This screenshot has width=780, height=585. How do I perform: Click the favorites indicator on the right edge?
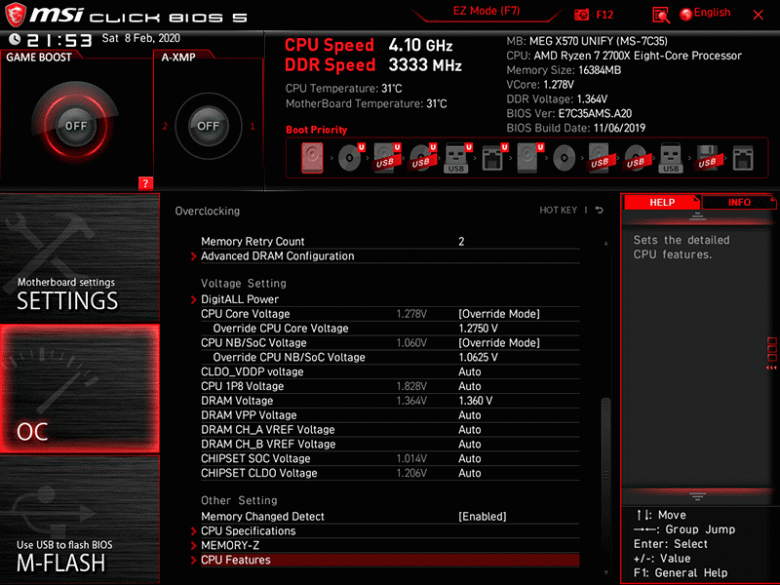pyautogui.click(x=772, y=353)
